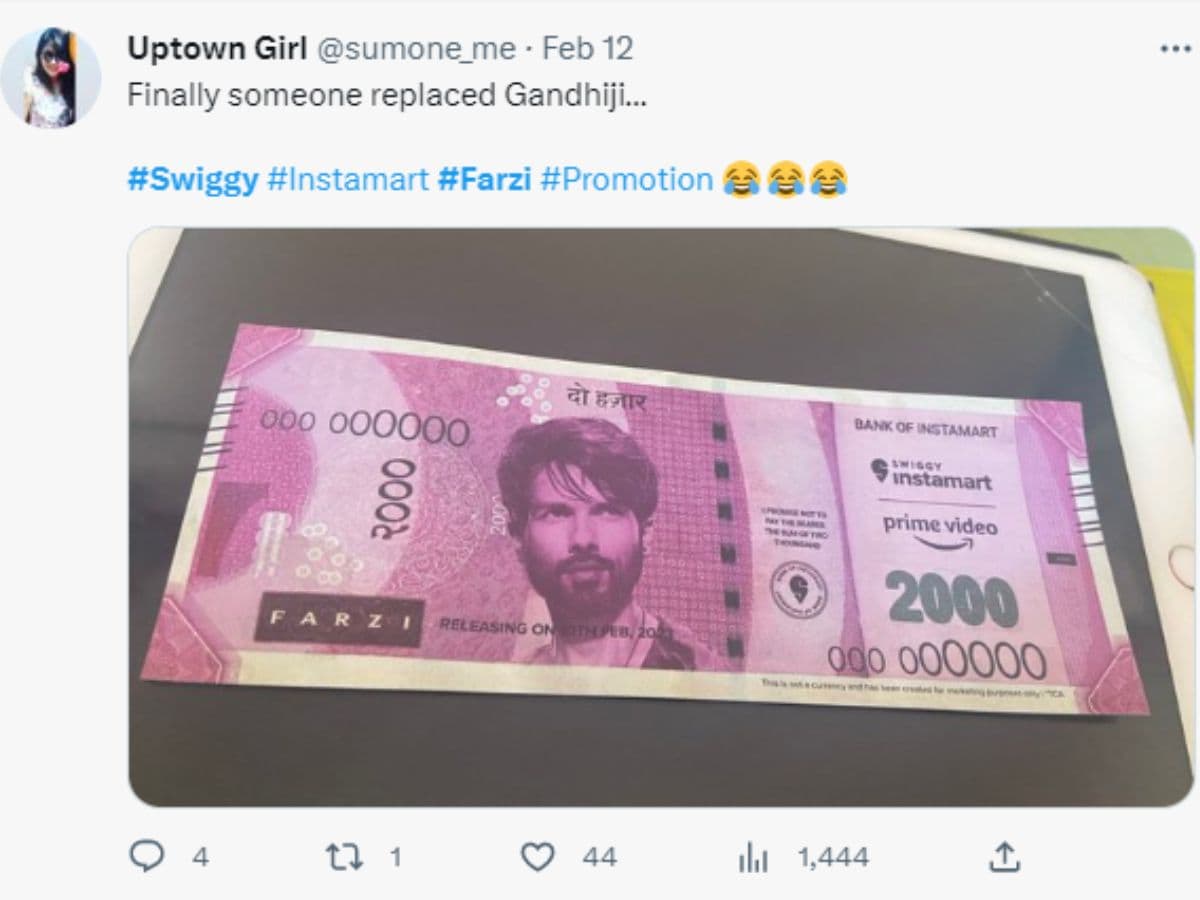
Task: Open the view count showing 1,444
Action: tap(834, 857)
